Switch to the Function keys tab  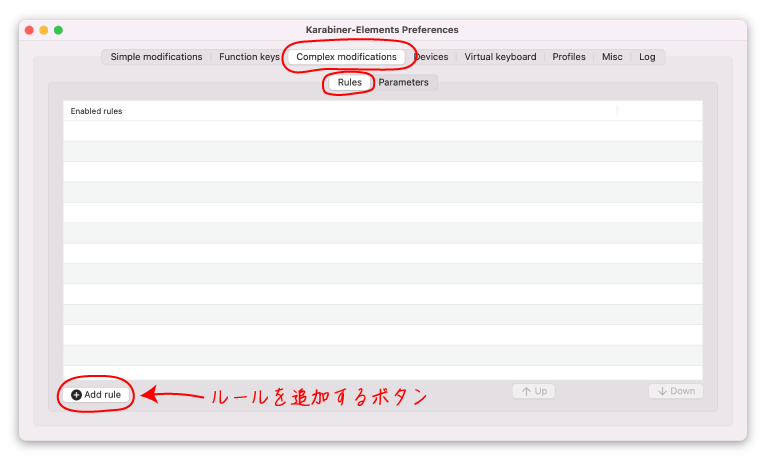tap(249, 57)
